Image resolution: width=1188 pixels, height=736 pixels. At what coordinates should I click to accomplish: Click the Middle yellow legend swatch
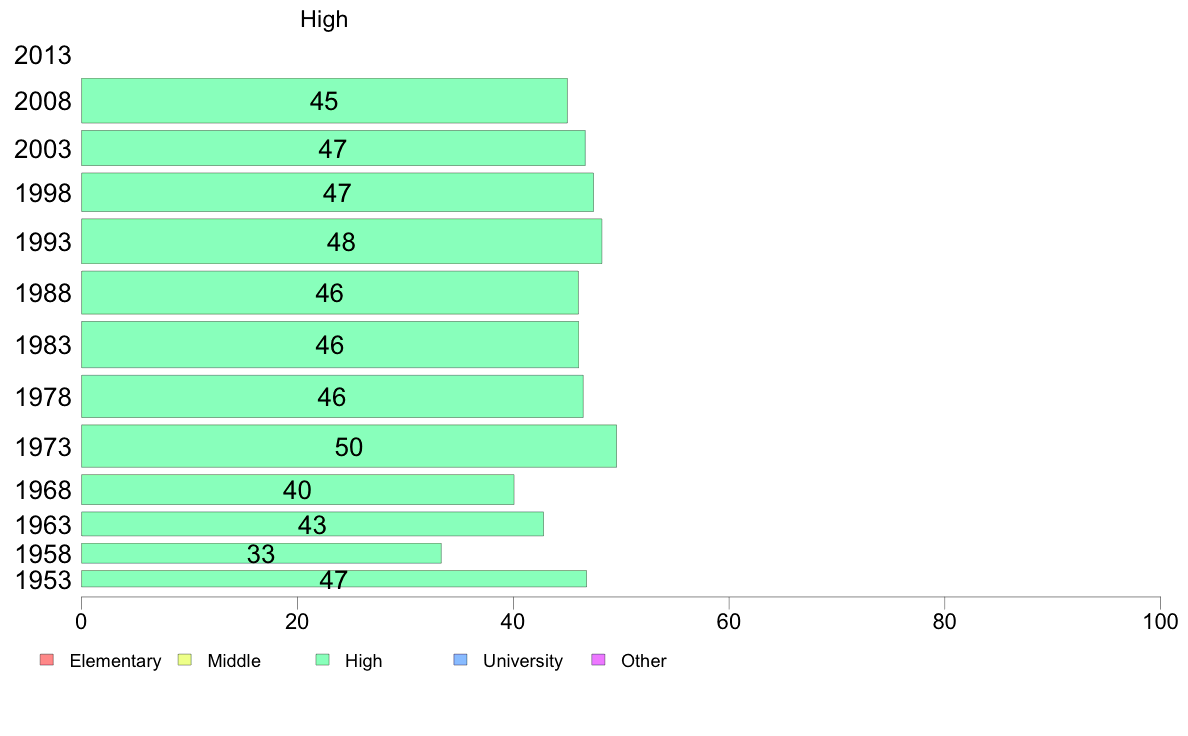pyautogui.click(x=185, y=659)
